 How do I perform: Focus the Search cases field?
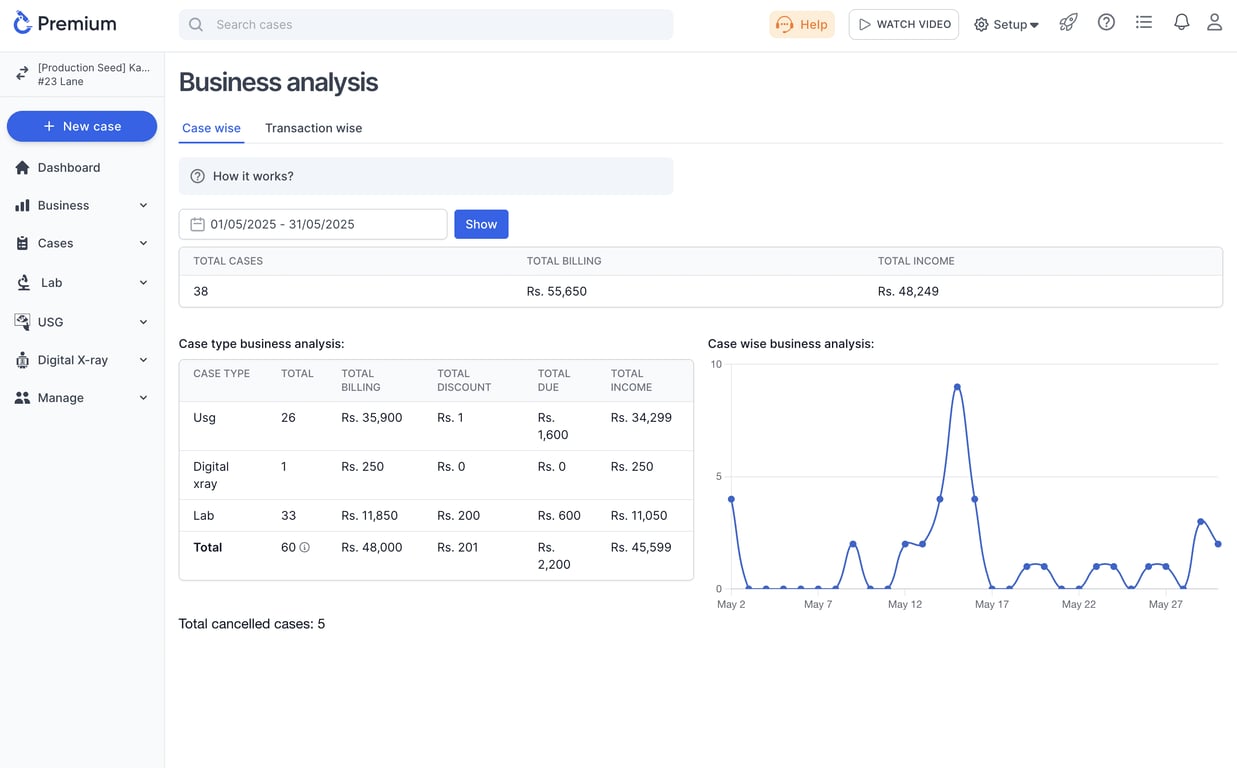tap(426, 24)
